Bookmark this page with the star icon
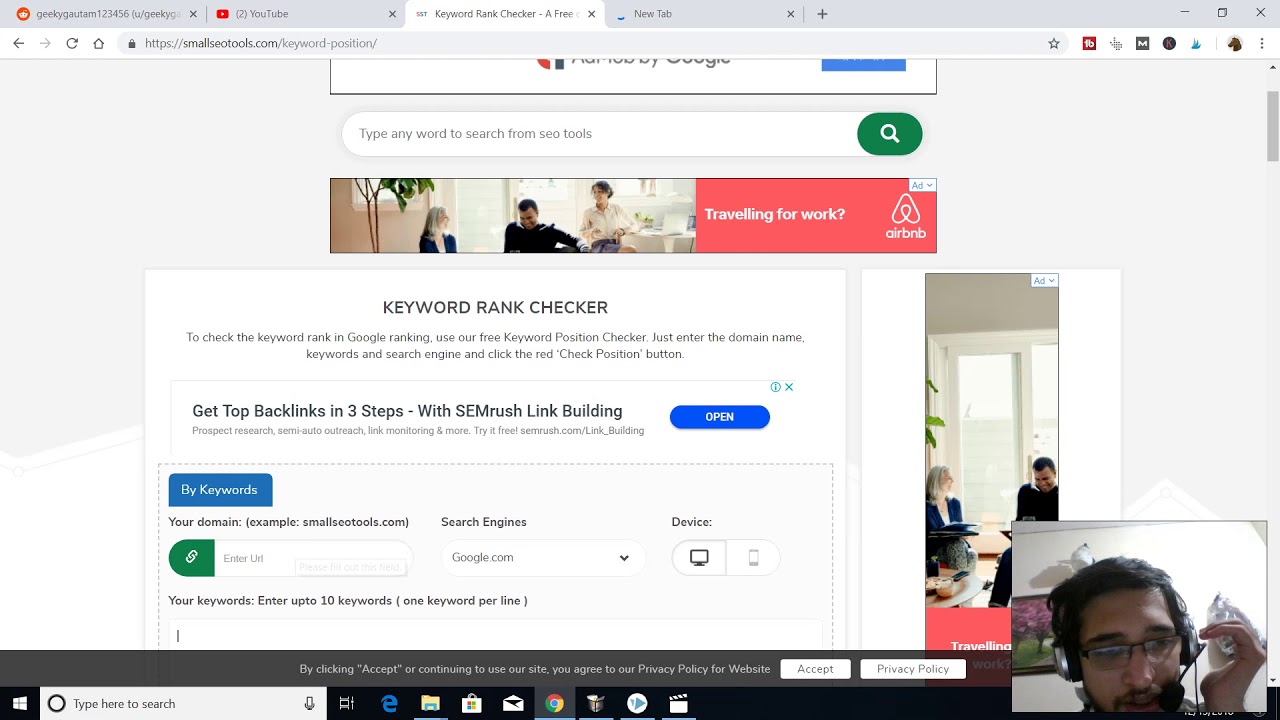1280x720 pixels. pos(1053,44)
